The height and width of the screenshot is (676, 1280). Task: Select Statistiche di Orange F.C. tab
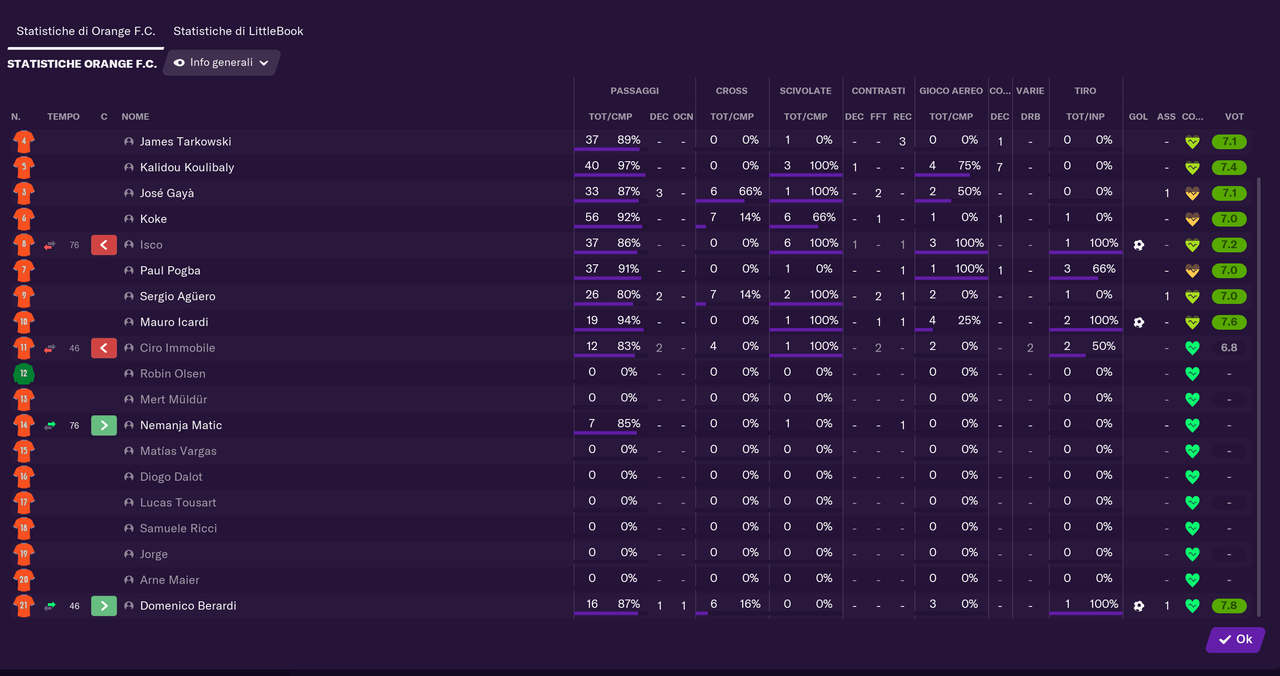86,31
